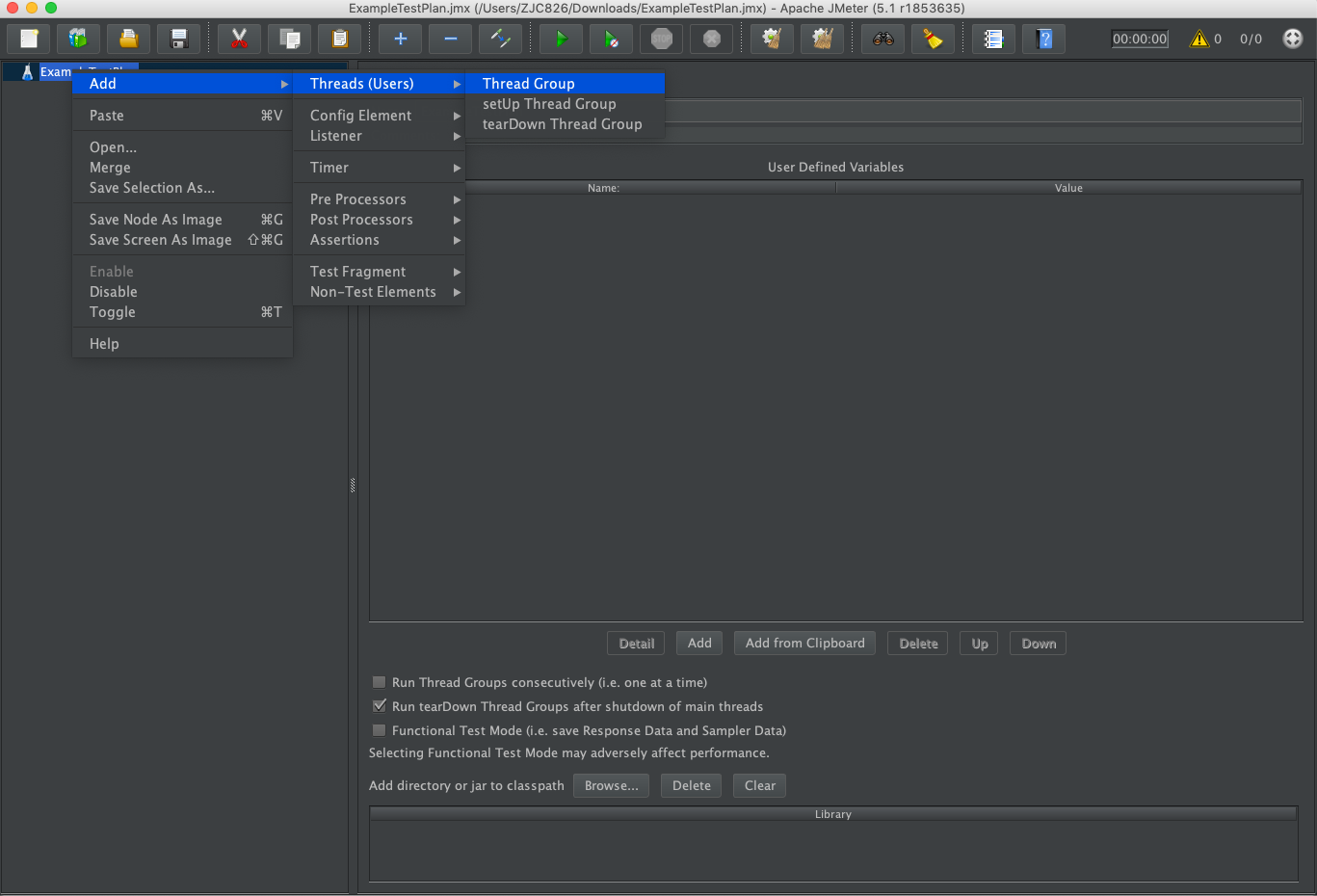Start the test with green arrow

[561, 39]
